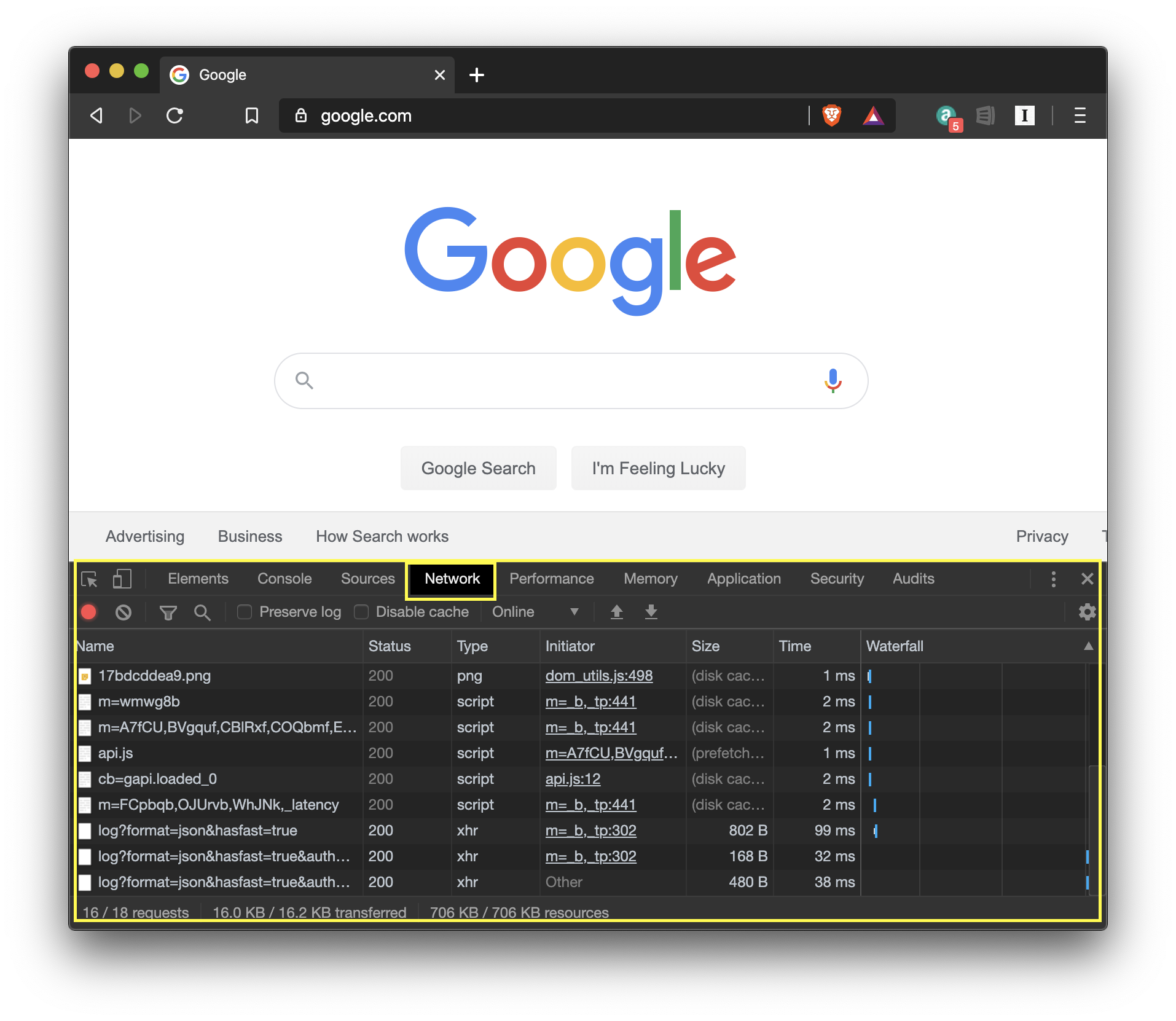Screen dimensions: 1176x1021
Task: Click the filter funnel icon
Action: 168,612
